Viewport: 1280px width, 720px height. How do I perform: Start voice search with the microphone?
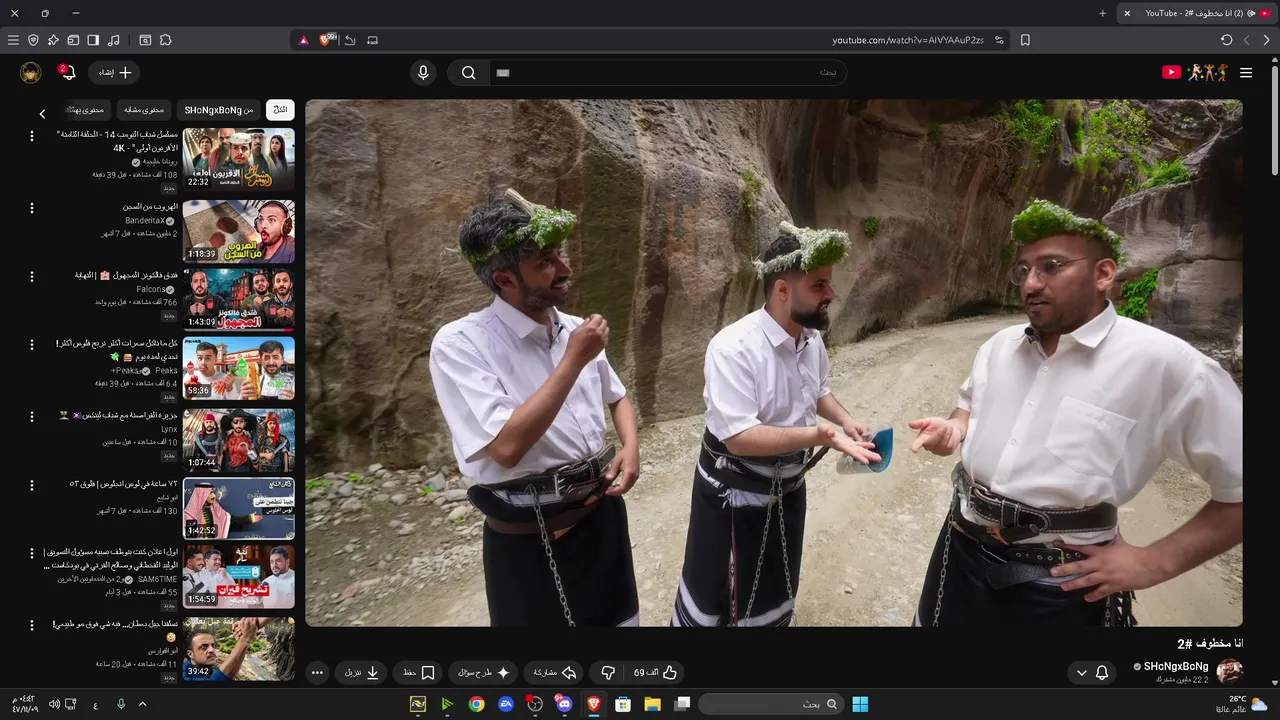click(x=423, y=73)
